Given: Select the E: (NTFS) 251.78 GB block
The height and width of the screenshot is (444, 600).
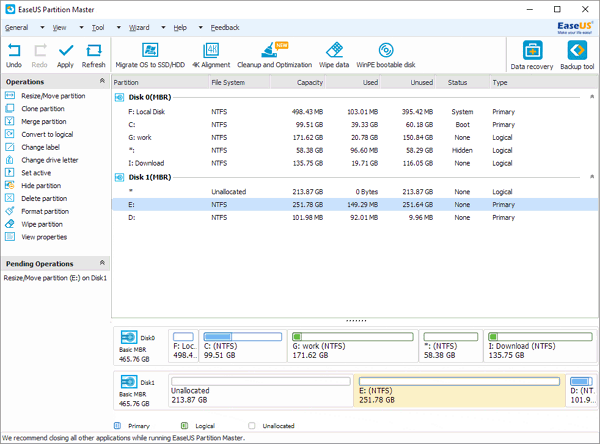Looking at the screenshot, I should (459, 390).
